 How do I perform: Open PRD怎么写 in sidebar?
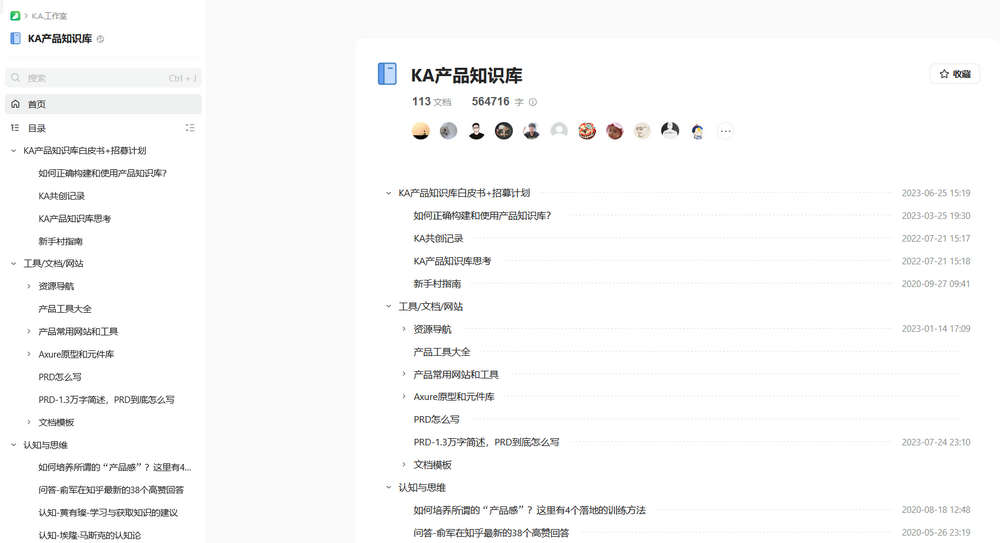pyautogui.click(x=59, y=376)
